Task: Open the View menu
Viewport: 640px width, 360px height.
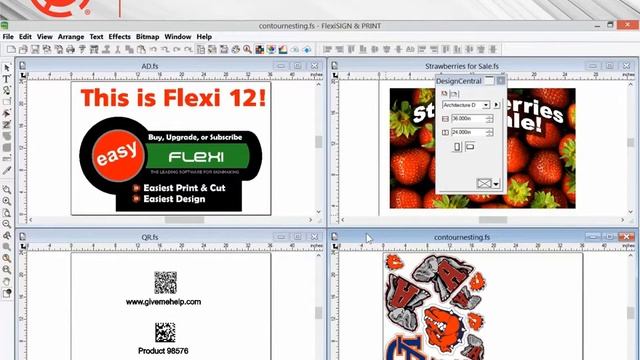Action: click(x=45, y=37)
